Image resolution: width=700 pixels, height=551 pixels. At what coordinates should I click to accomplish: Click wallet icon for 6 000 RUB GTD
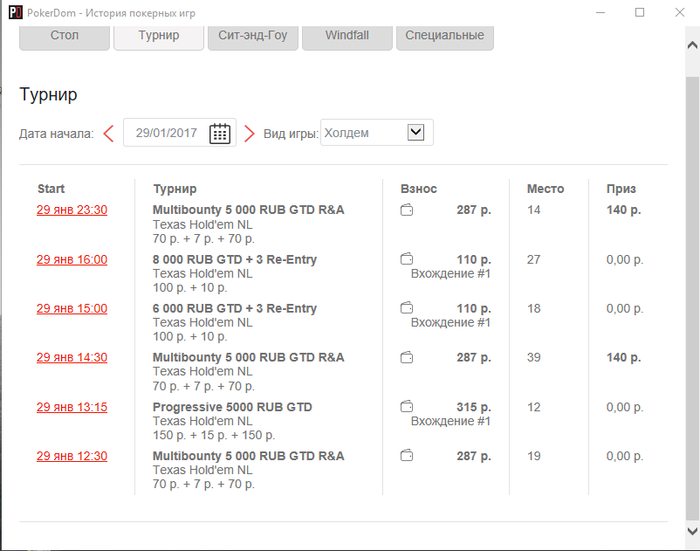[406, 308]
